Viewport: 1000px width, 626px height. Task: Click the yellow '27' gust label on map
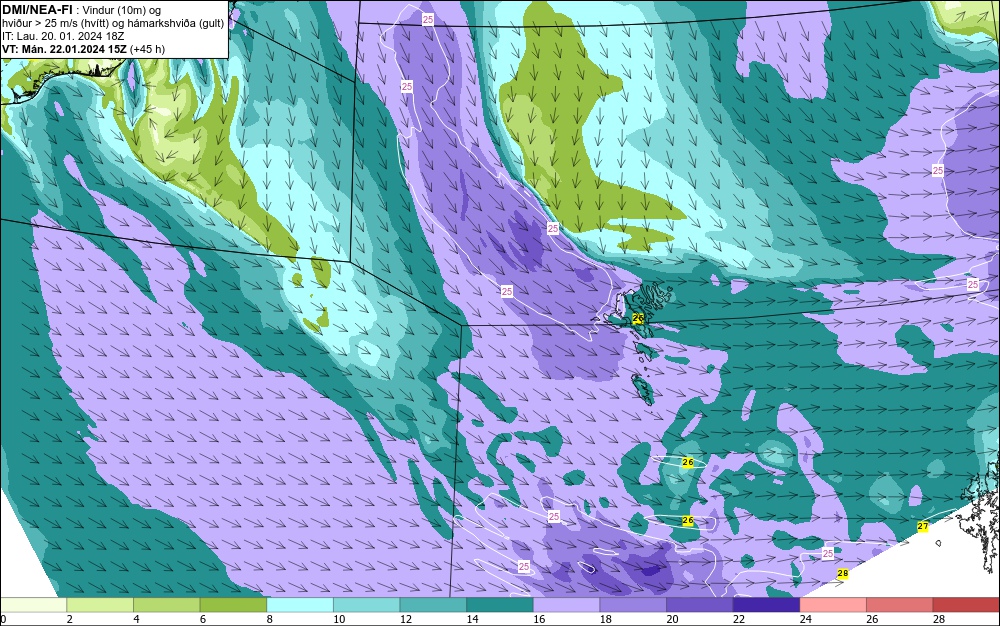click(923, 527)
